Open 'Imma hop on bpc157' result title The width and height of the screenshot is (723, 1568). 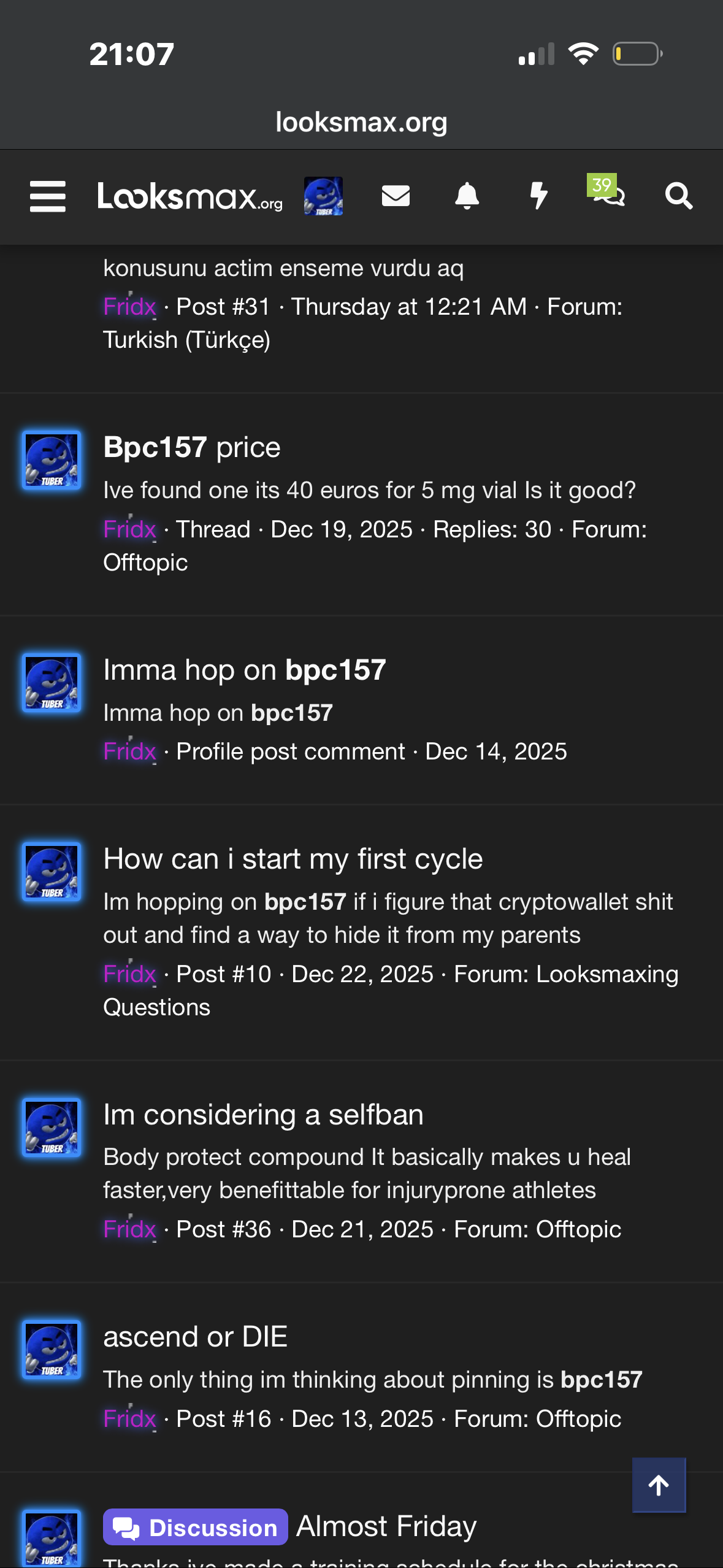pos(244,670)
